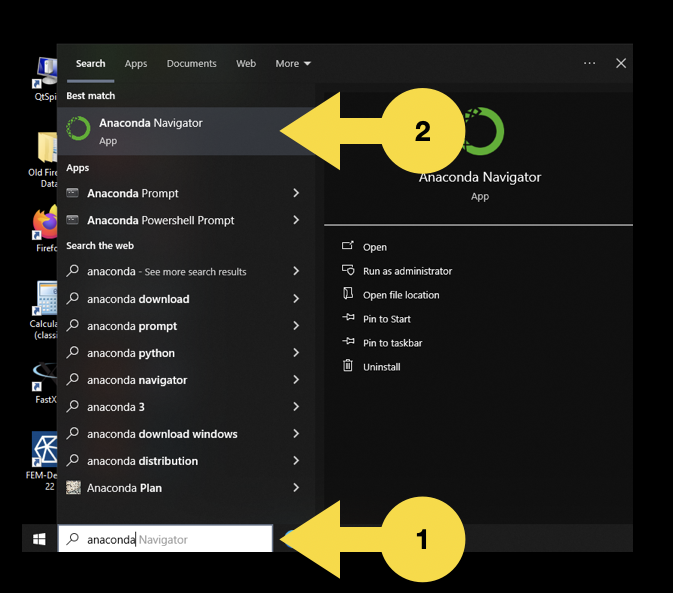Click the pin icon next to Pin to Start
Image resolution: width=673 pixels, height=593 pixels.
[x=349, y=318]
